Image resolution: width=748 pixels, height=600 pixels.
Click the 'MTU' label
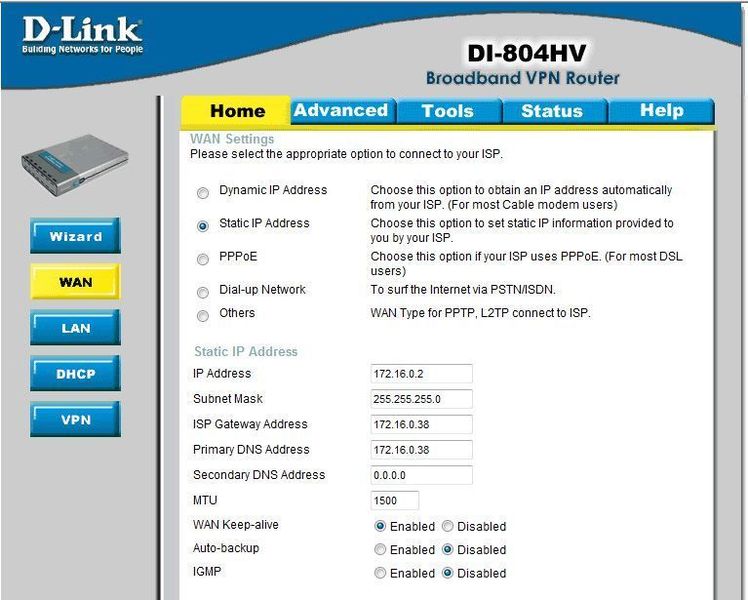205,500
